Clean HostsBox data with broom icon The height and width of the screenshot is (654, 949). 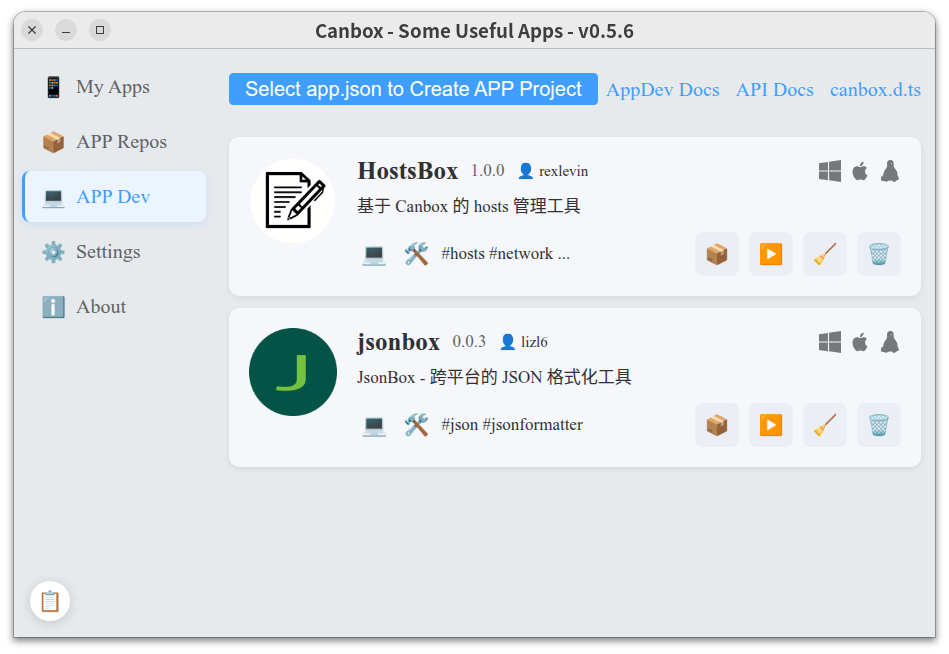coord(824,254)
